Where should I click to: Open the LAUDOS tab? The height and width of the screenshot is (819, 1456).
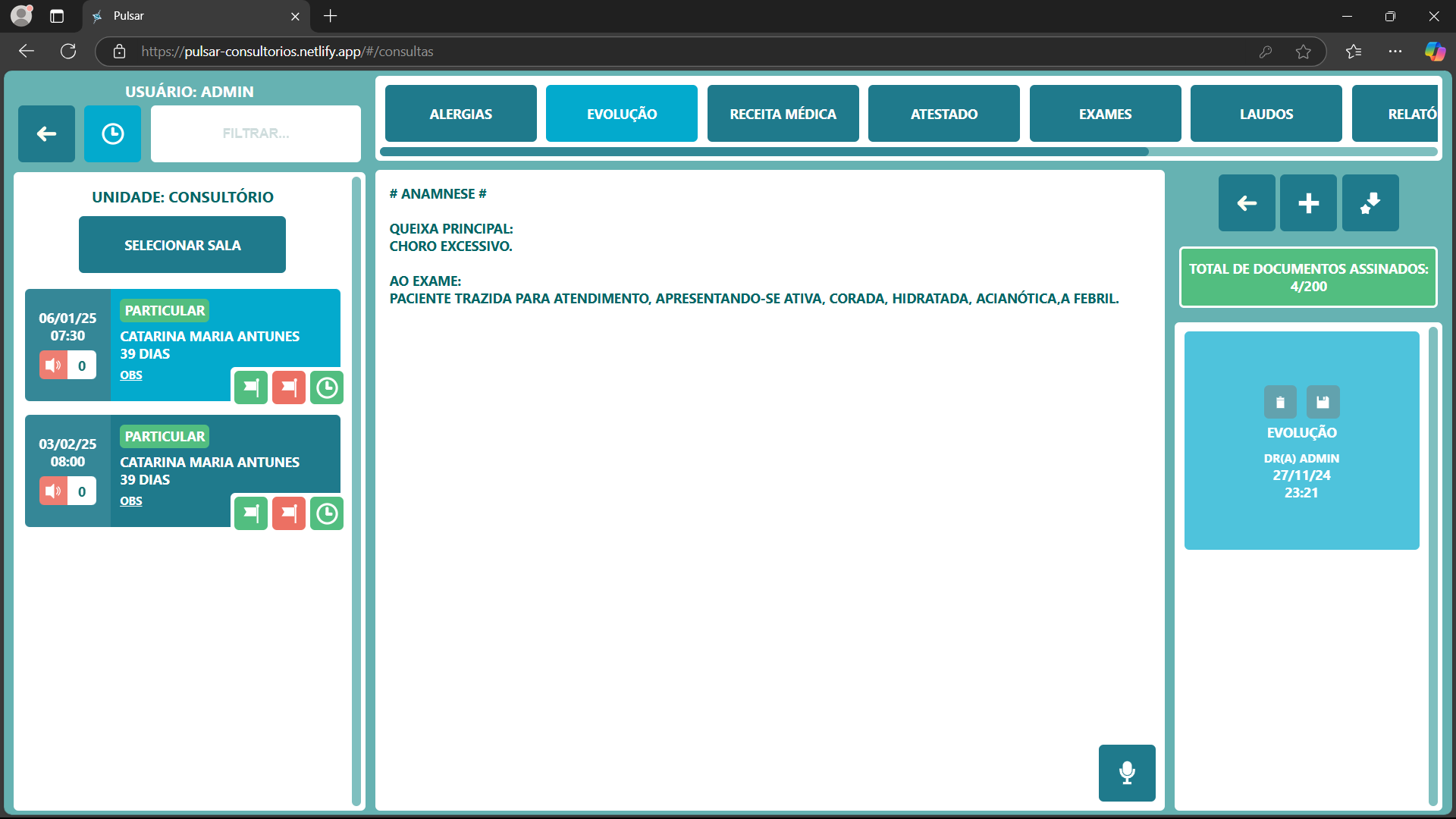pos(1266,114)
